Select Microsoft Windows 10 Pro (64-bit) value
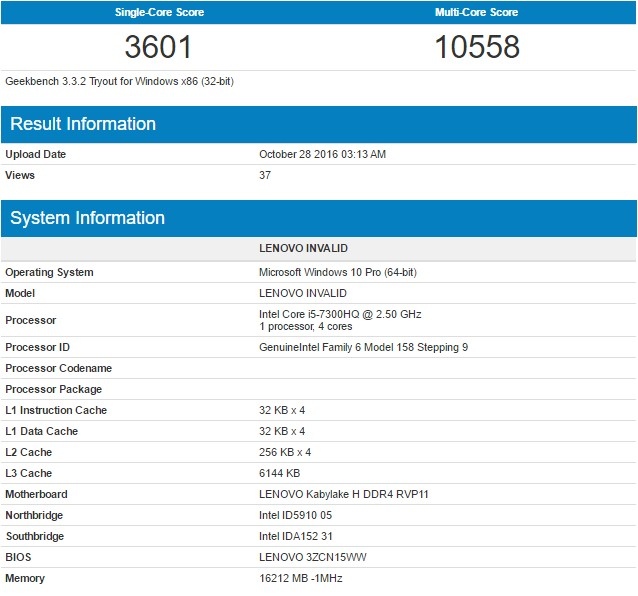638x596 pixels. 338,272
